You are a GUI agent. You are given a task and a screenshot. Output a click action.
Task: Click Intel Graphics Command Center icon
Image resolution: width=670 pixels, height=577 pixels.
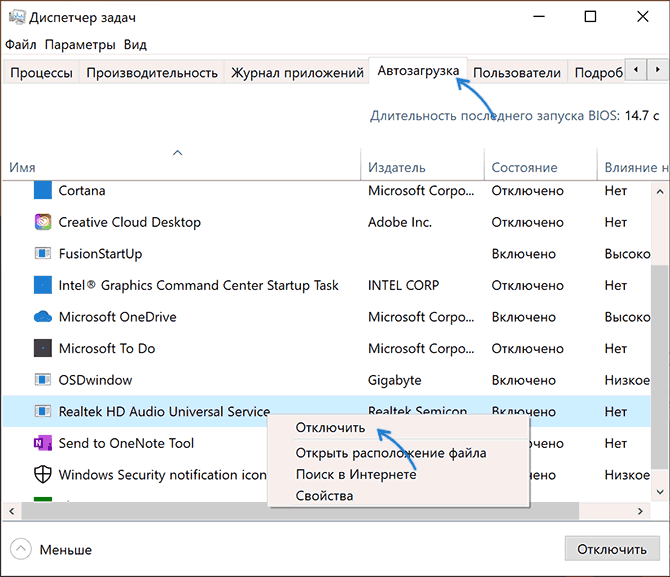[x=43, y=285]
